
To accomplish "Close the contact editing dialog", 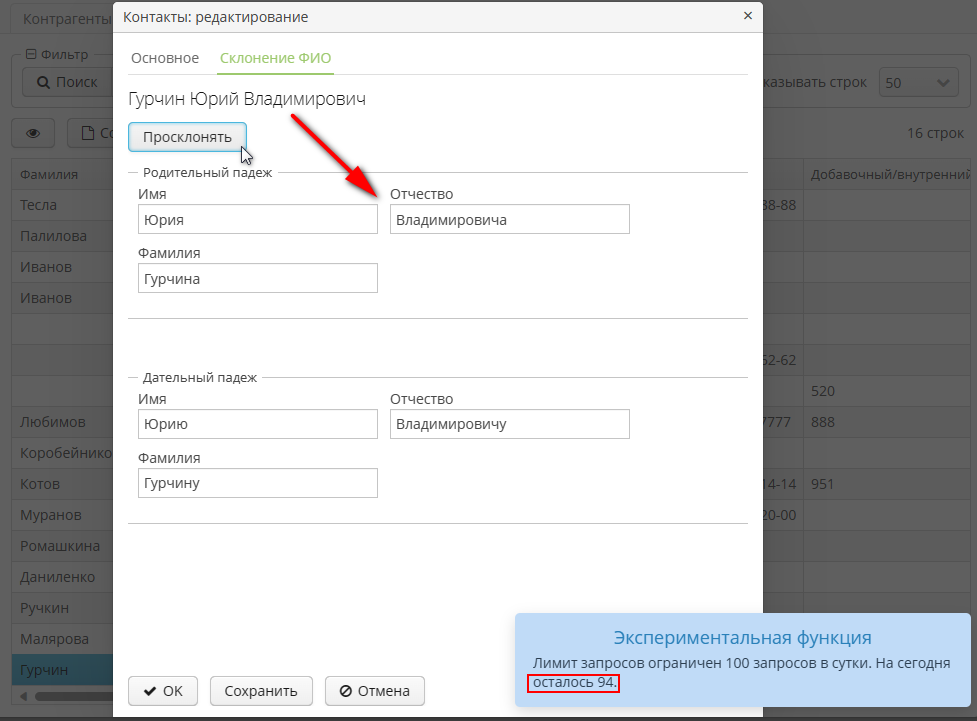I will click(x=747, y=16).
